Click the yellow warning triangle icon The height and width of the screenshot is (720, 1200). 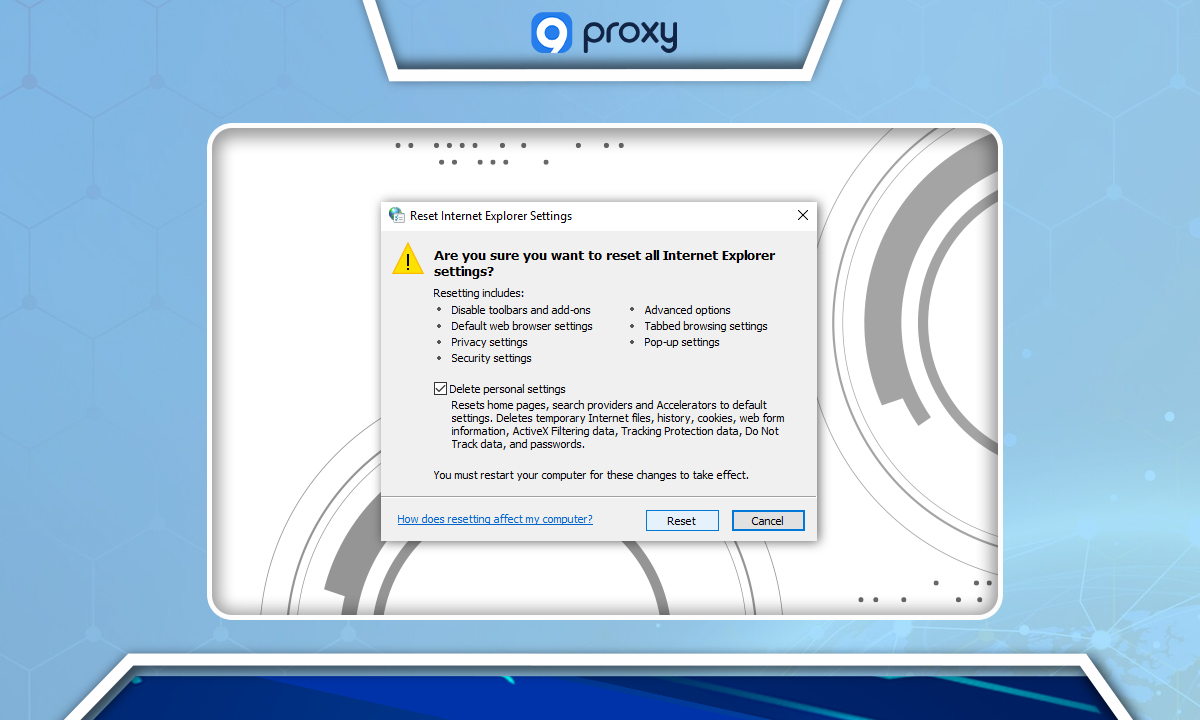[408, 258]
